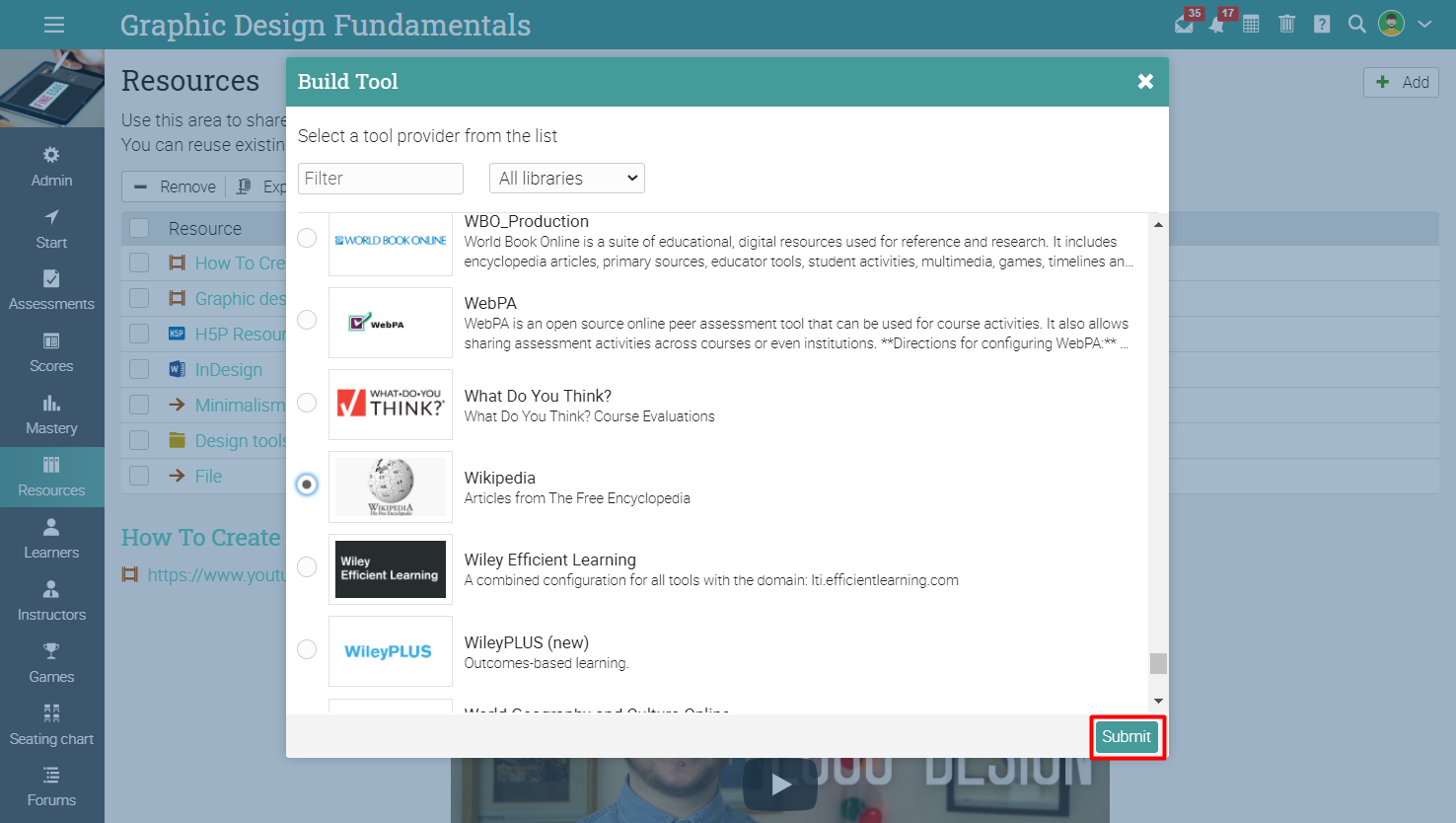Click the WebPA tool name text
The height and width of the screenshot is (823, 1456).
pyautogui.click(x=490, y=303)
